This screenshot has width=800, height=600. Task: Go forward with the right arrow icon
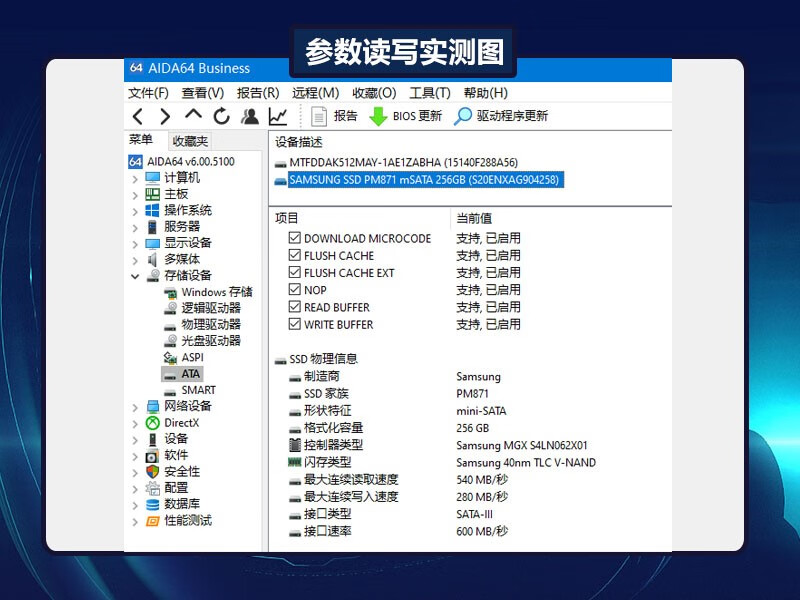(164, 116)
